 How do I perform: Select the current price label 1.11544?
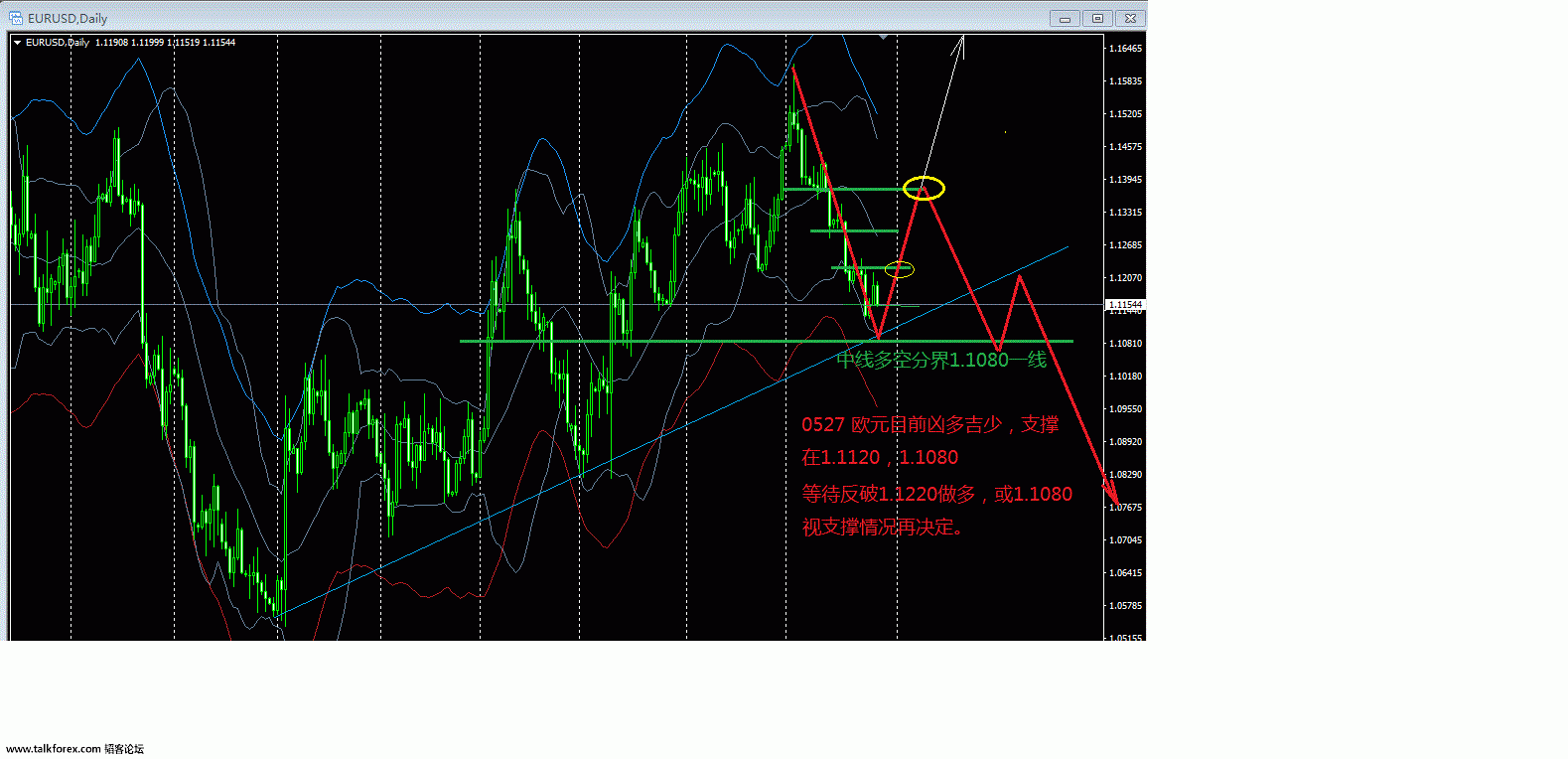[x=1126, y=305]
